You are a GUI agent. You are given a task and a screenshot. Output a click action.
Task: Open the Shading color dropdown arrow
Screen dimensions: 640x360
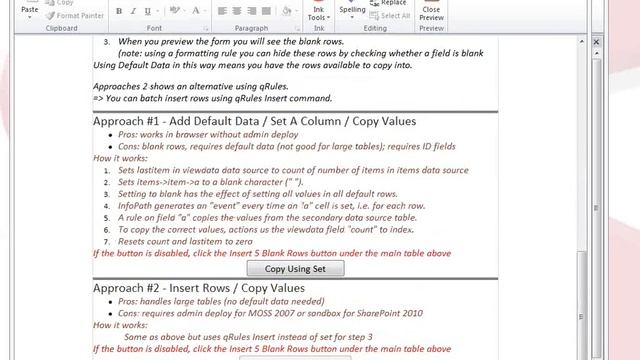297,11
